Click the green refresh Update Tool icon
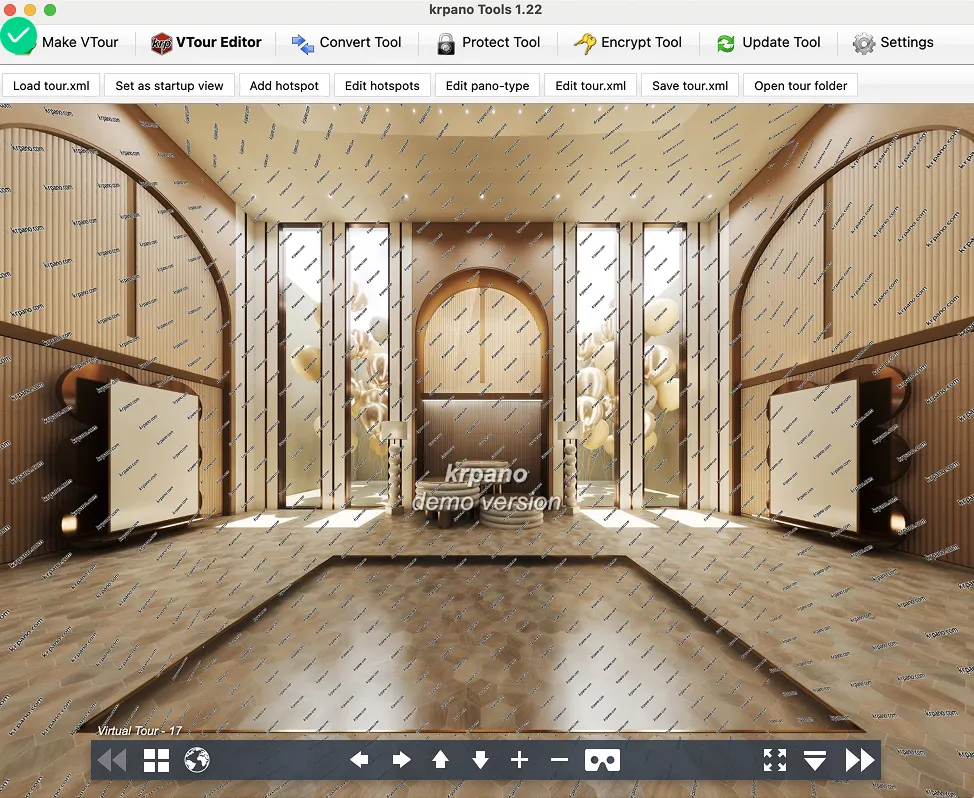974x798 pixels. pos(726,43)
